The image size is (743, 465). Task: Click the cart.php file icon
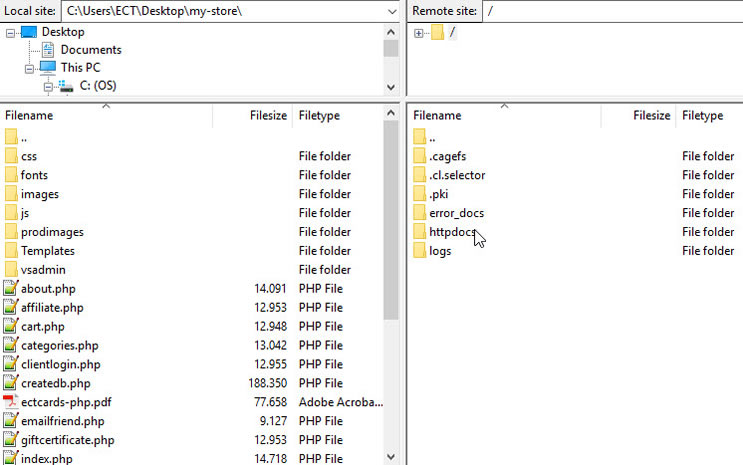pyautogui.click(x=11, y=326)
